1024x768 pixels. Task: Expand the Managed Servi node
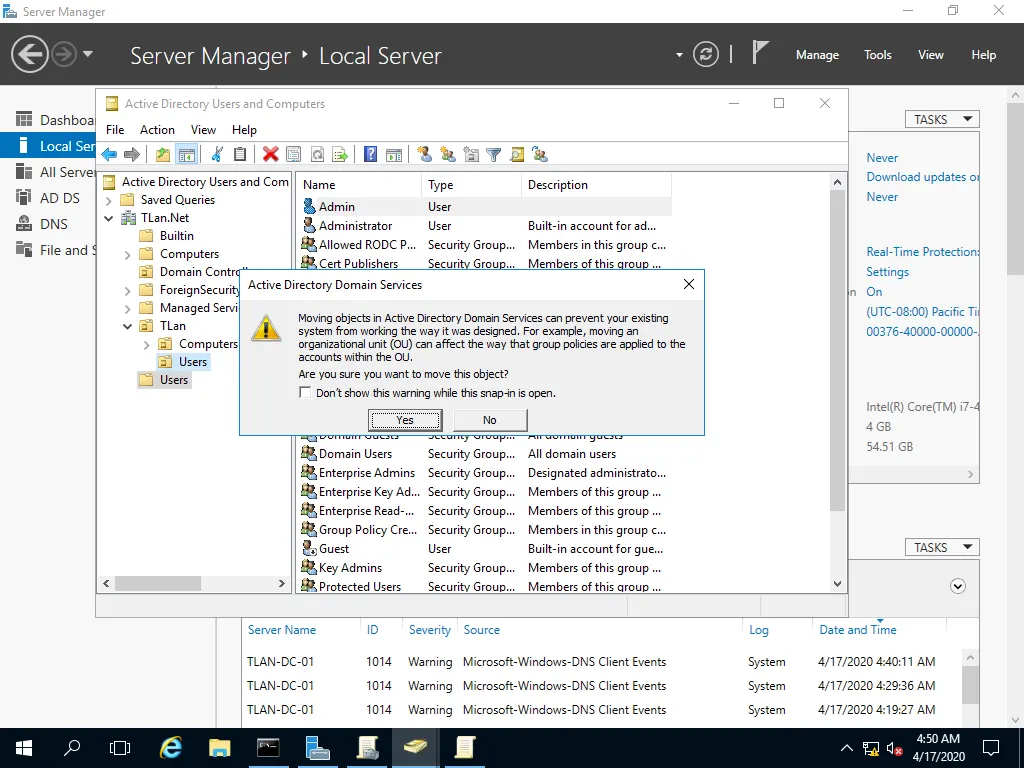tap(127, 308)
